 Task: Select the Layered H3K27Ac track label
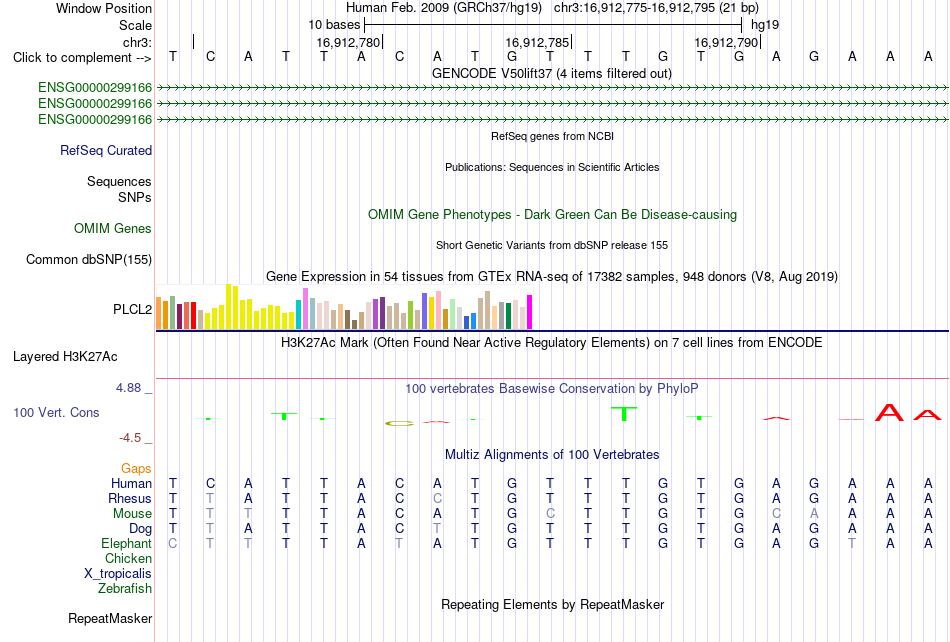tap(65, 357)
